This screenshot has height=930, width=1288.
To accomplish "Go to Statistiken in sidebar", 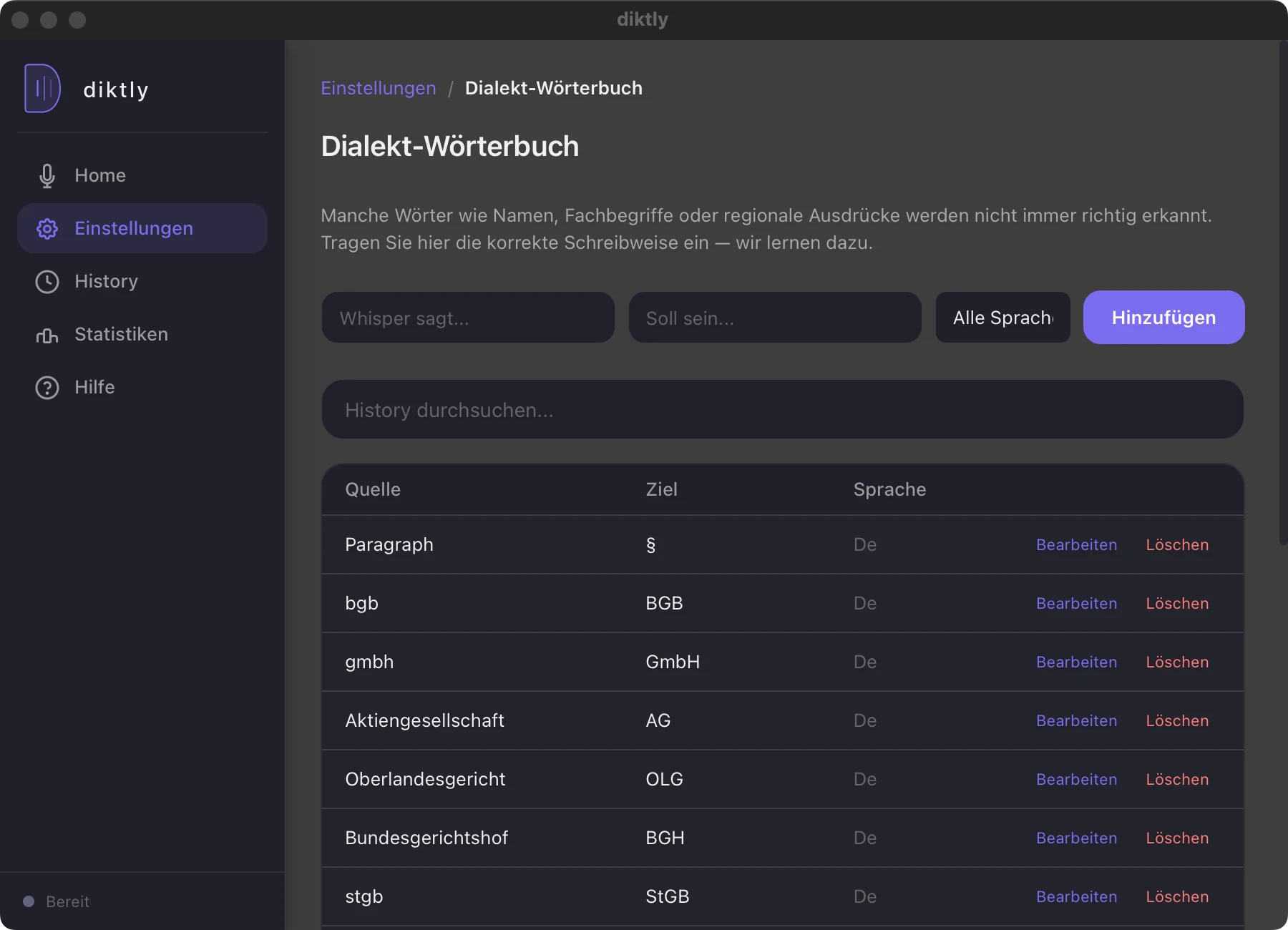I will (142, 334).
